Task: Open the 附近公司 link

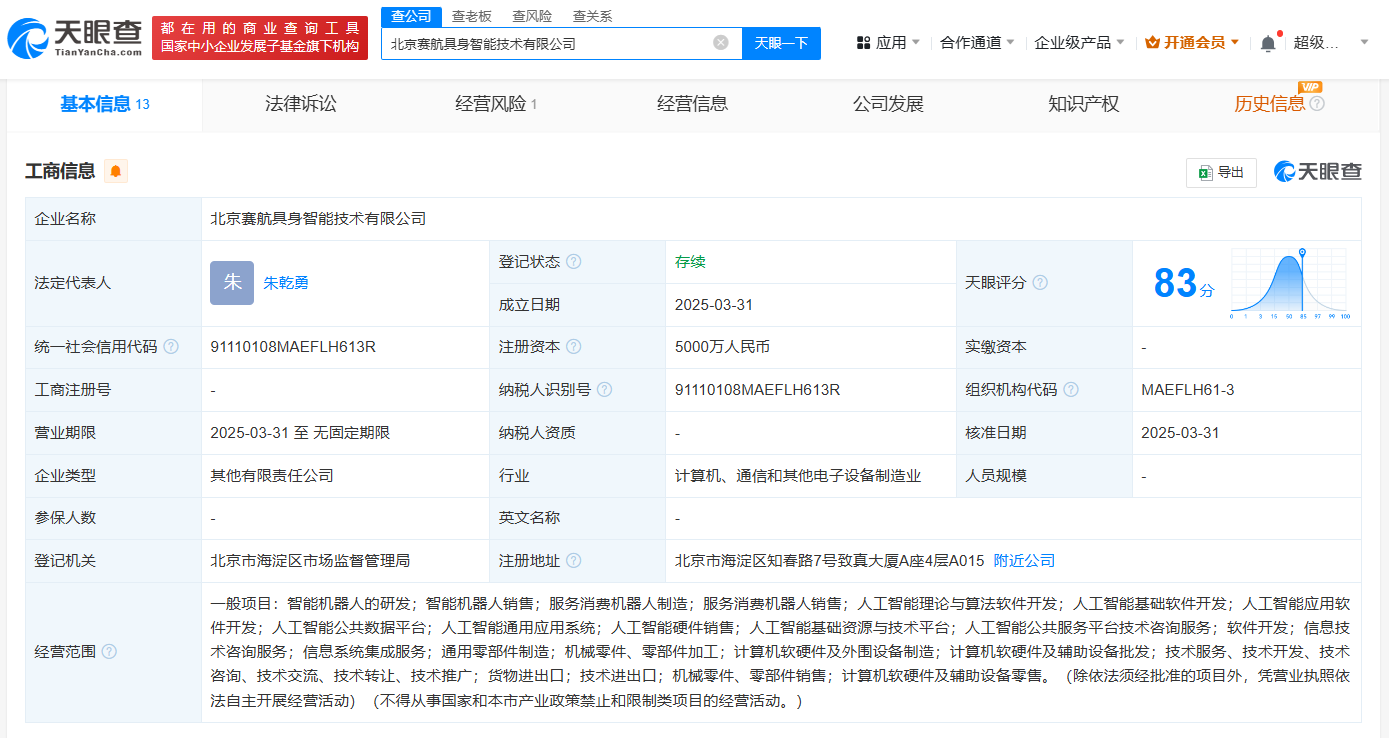Action: coord(1024,561)
